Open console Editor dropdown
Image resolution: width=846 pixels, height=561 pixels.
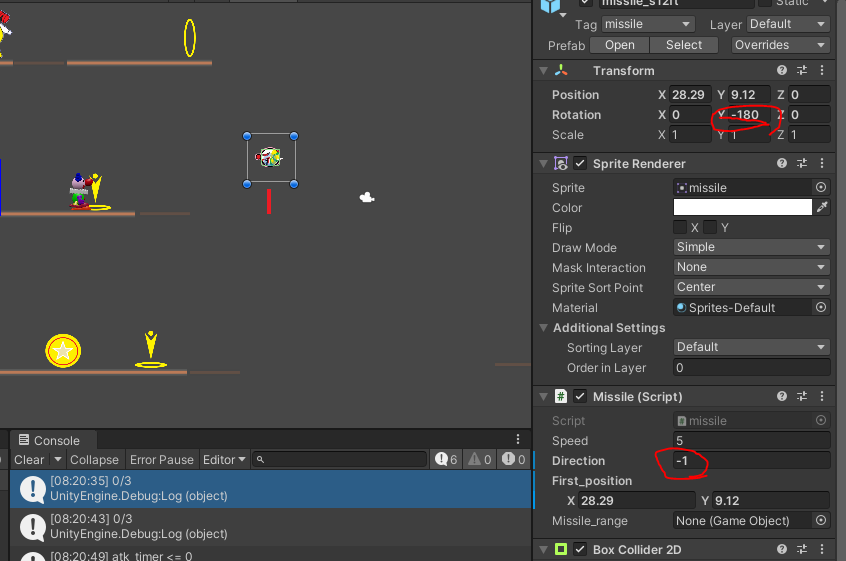[x=224, y=460]
